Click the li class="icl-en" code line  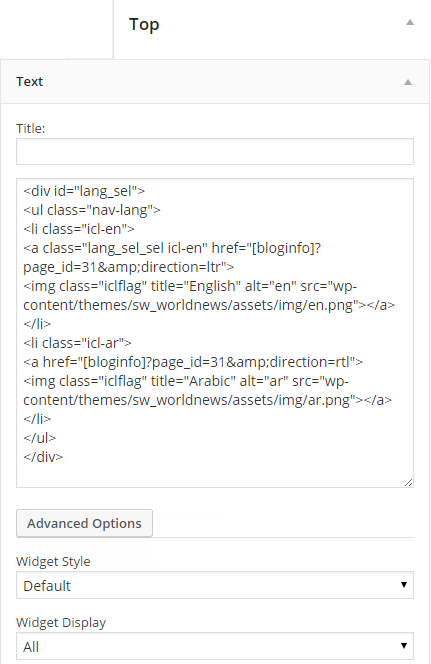click(x=79, y=229)
